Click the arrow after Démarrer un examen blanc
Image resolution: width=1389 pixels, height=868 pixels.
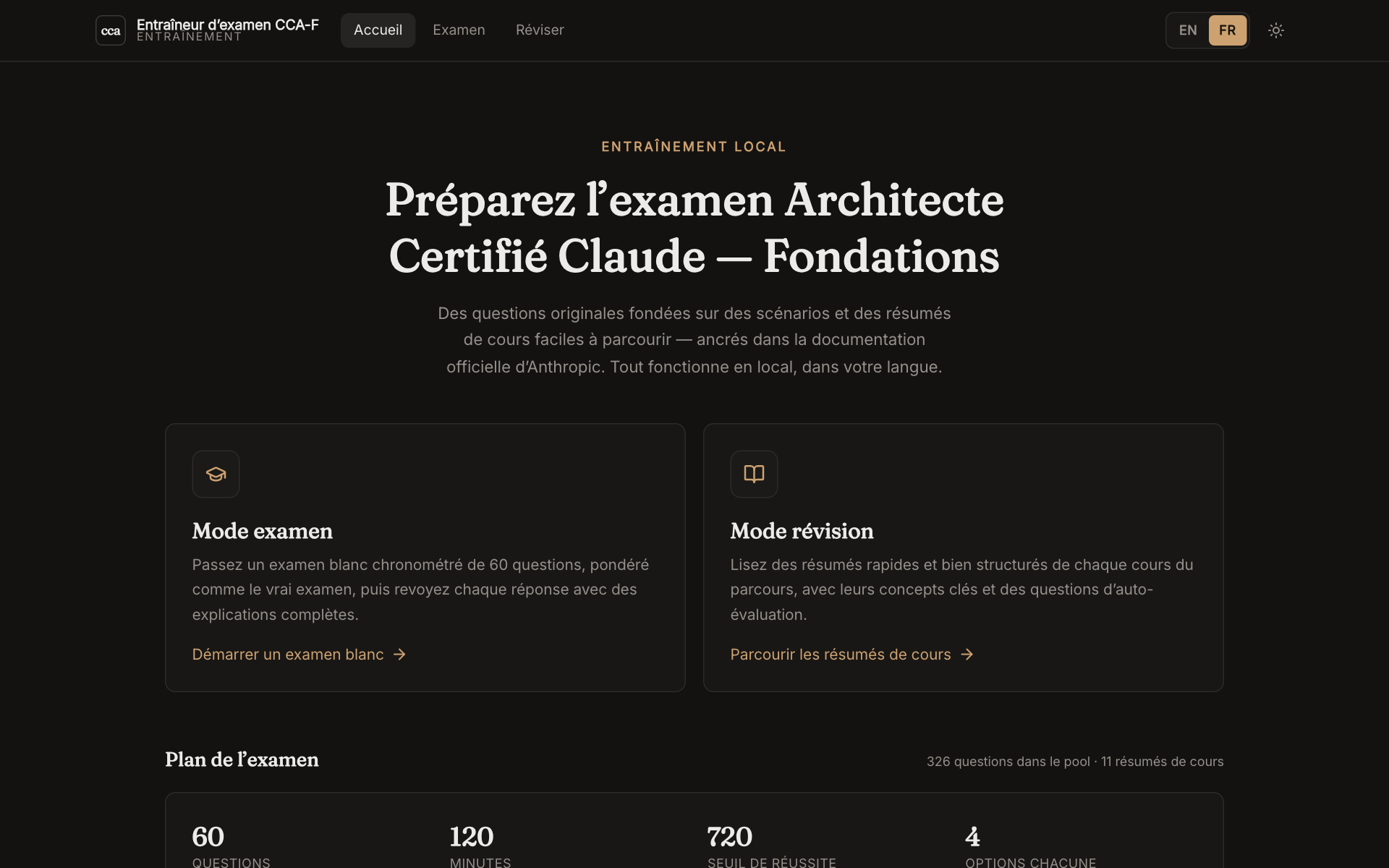[399, 655]
